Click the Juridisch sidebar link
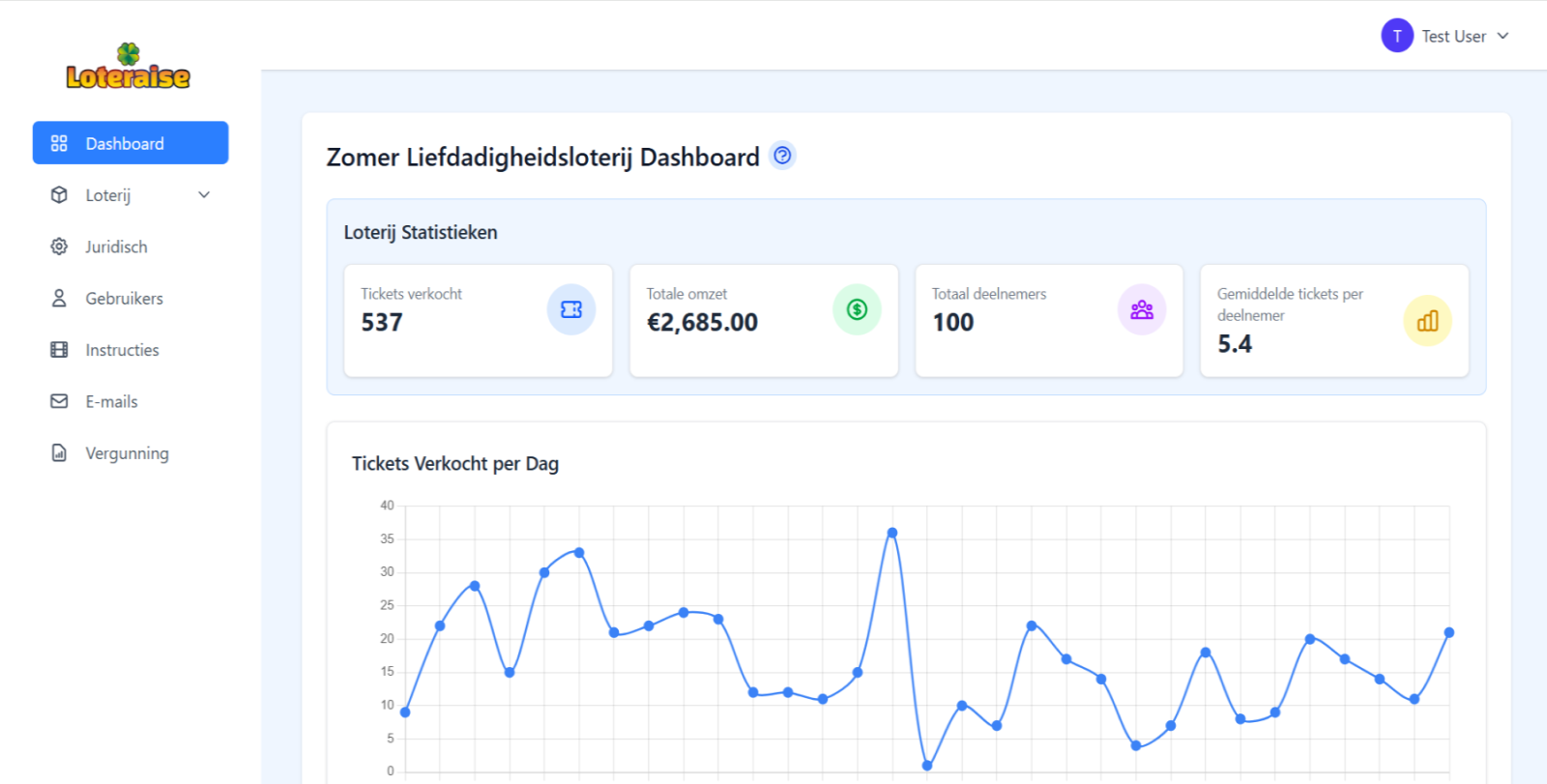 [116, 247]
